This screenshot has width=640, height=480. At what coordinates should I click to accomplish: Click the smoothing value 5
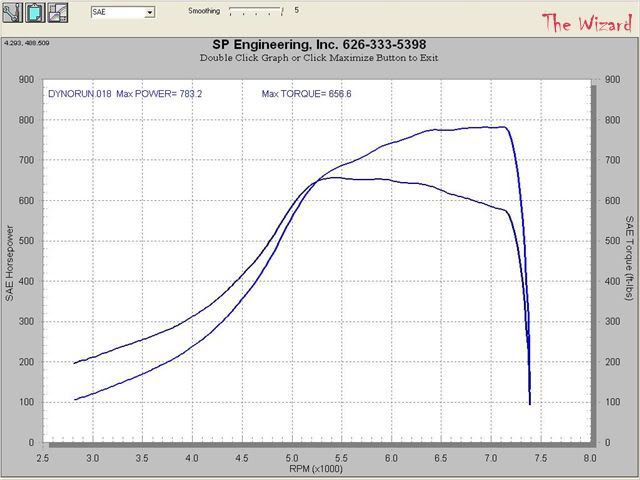pyautogui.click(x=295, y=10)
